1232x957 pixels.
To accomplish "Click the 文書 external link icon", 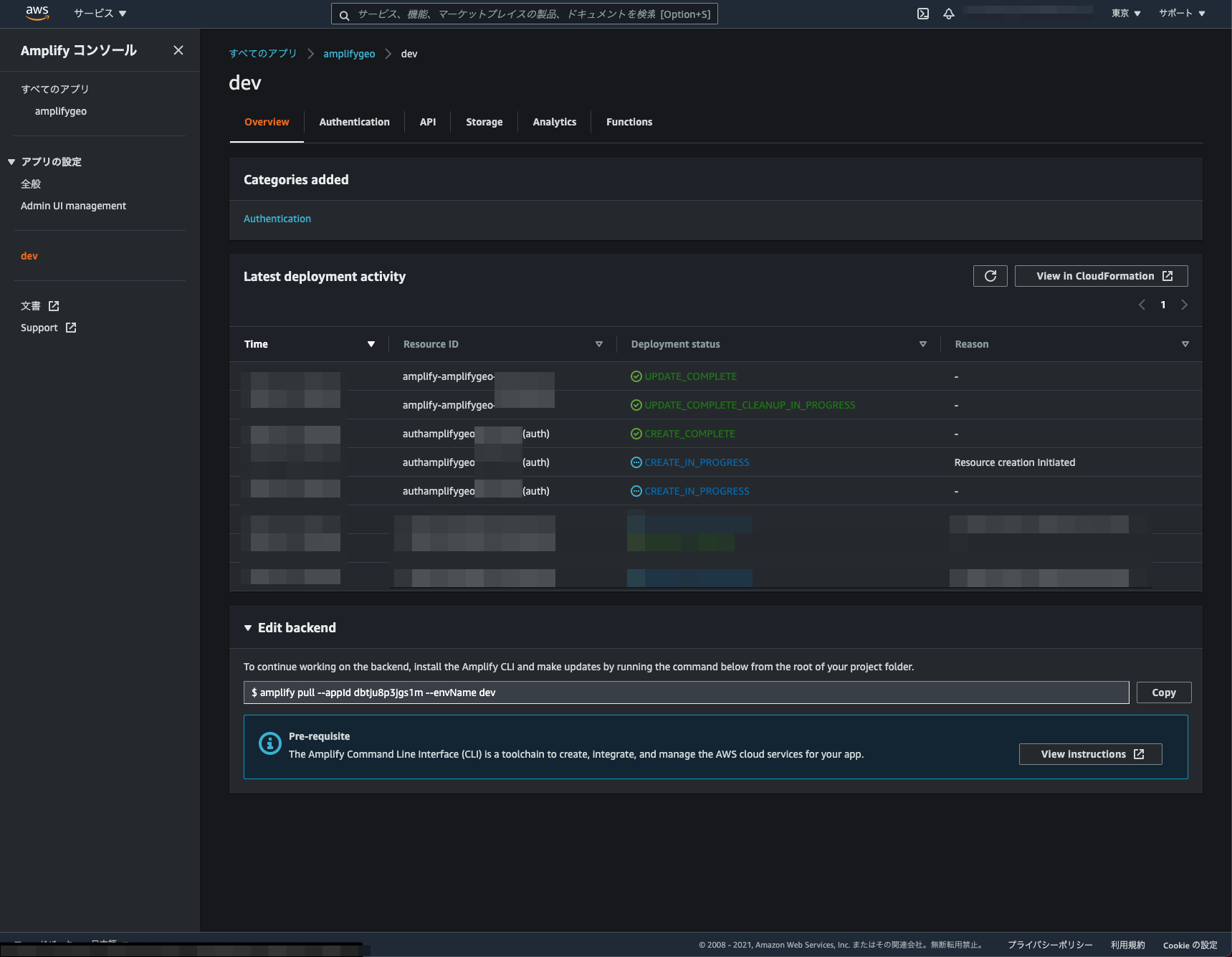I will point(54,306).
